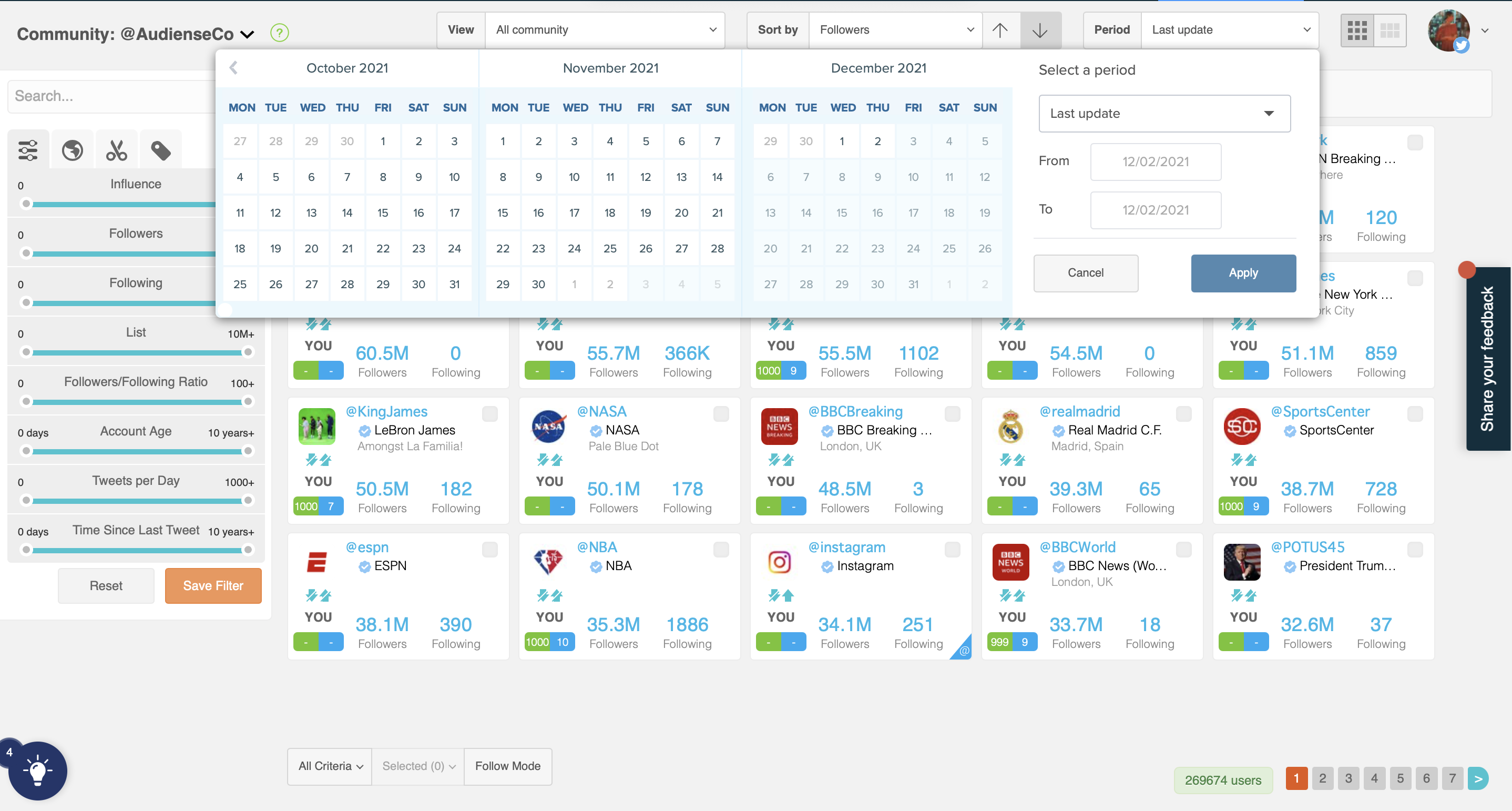
Task: Go to previous month in calendar
Action: pyautogui.click(x=233, y=68)
